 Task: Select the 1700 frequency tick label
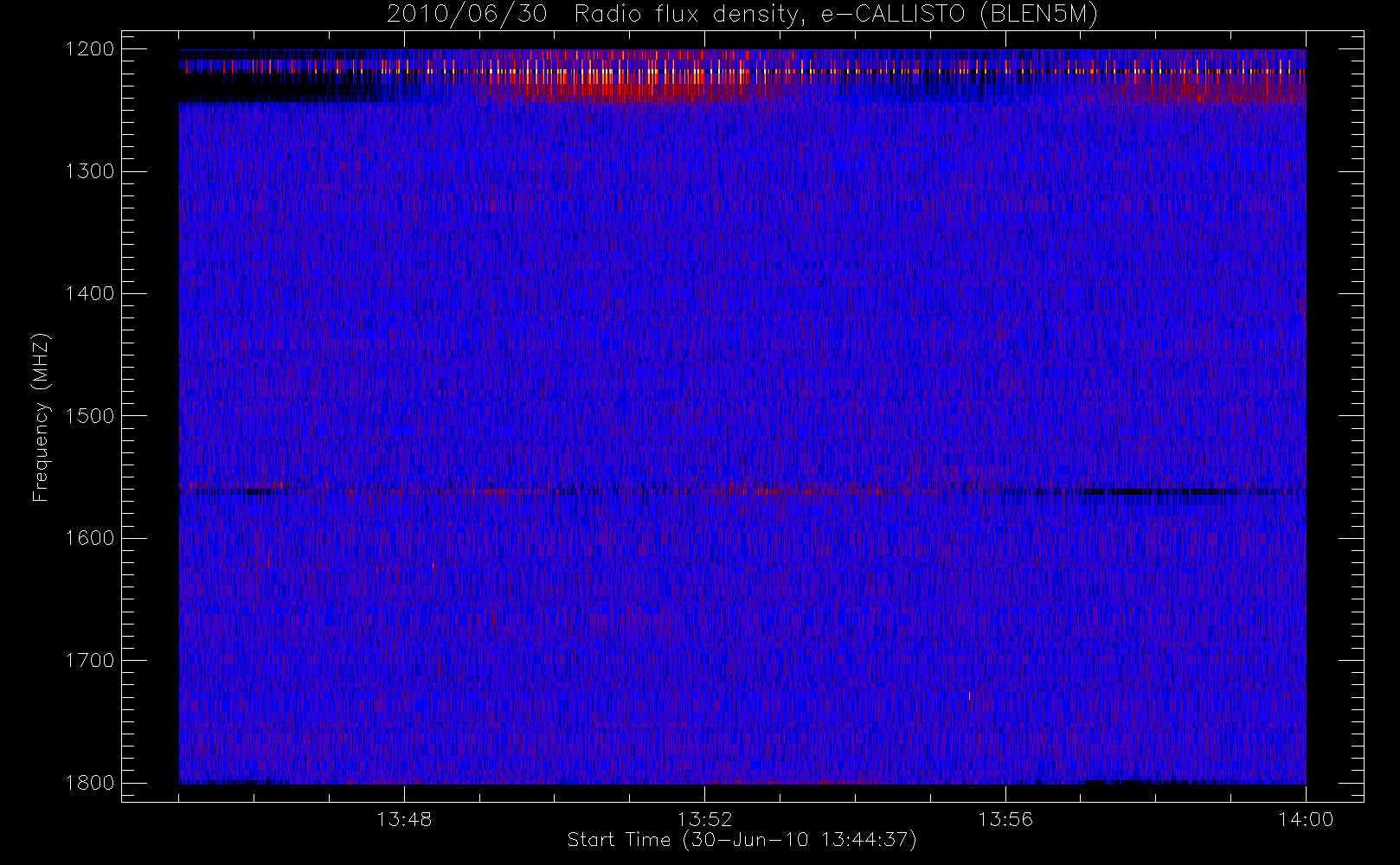[90, 661]
